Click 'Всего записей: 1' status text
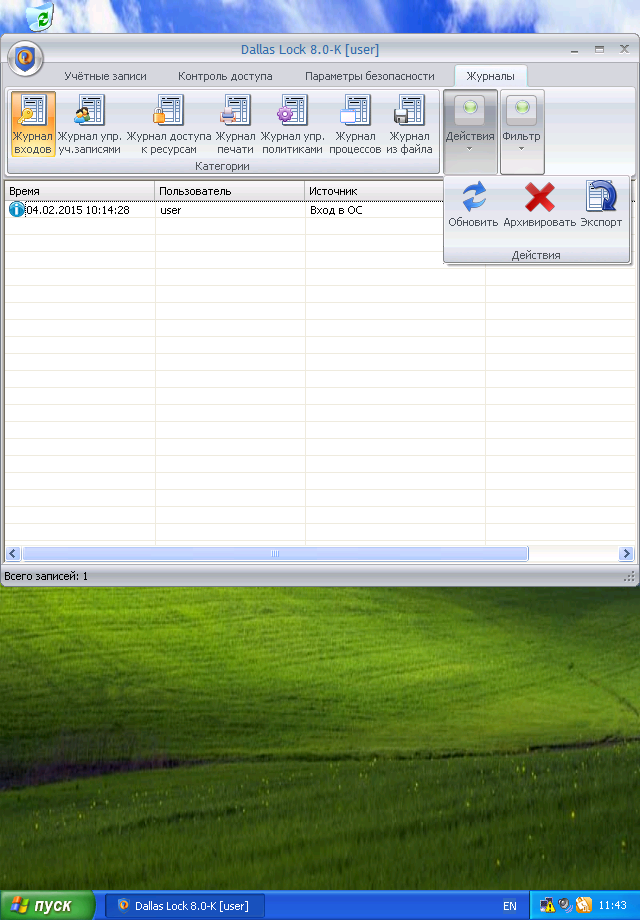Screen dimensions: 640x920 [46, 576]
